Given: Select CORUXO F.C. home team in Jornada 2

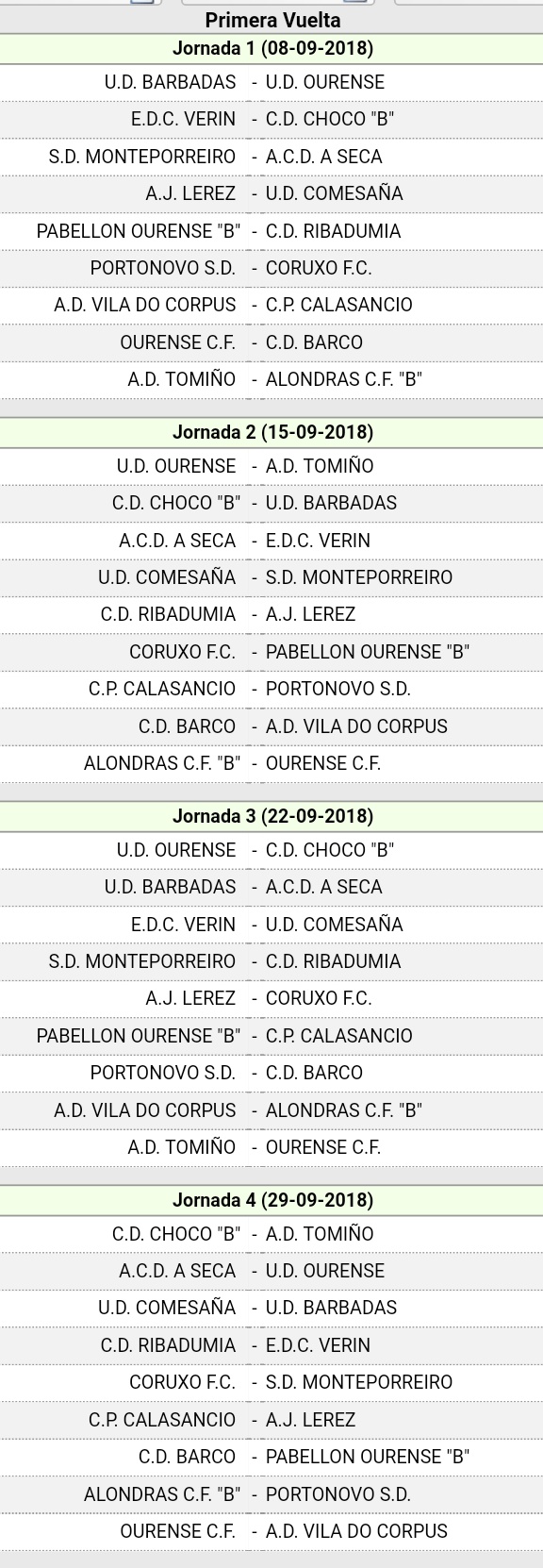Looking at the screenshot, I should 183,652.
